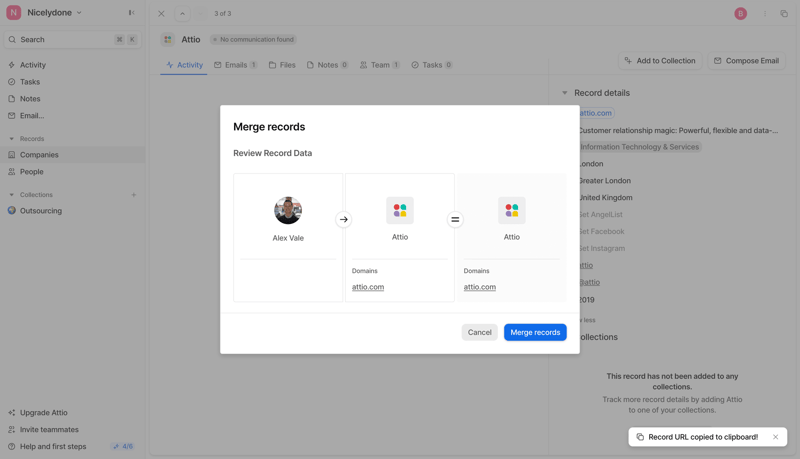
Task: Switch to the record's Tasks tab
Action: 432,65
